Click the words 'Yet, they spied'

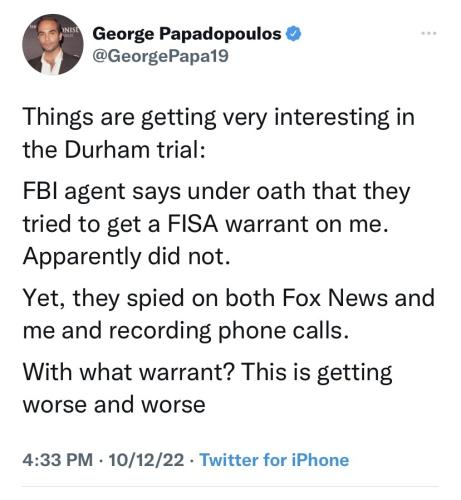click(x=103, y=298)
